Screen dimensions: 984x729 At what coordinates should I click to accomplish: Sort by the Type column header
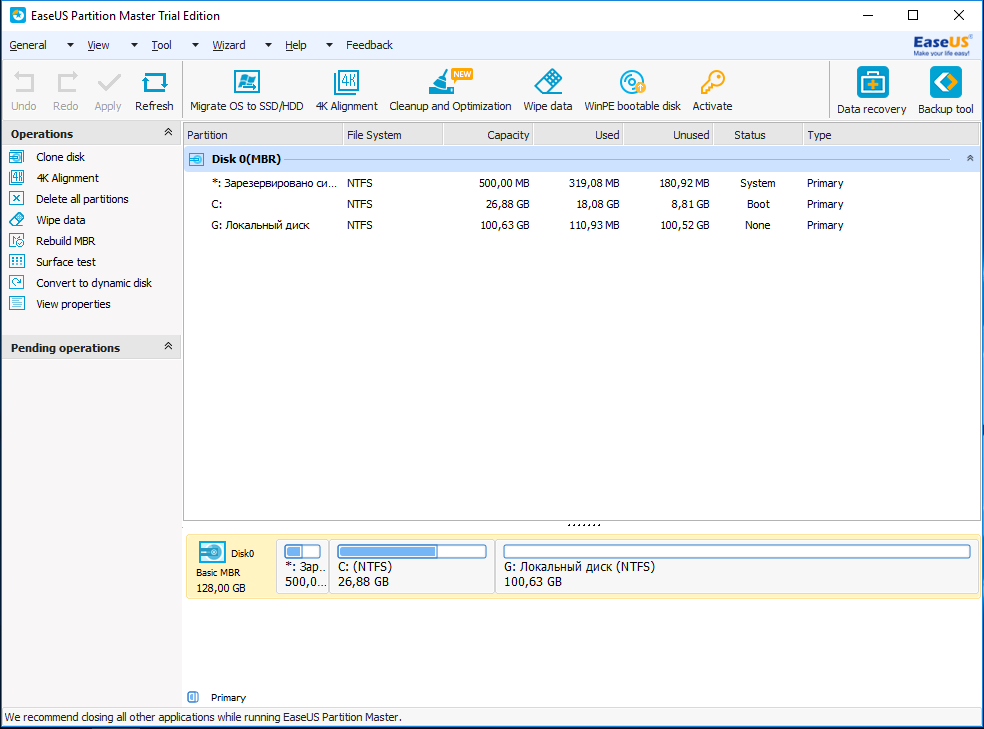coord(891,135)
